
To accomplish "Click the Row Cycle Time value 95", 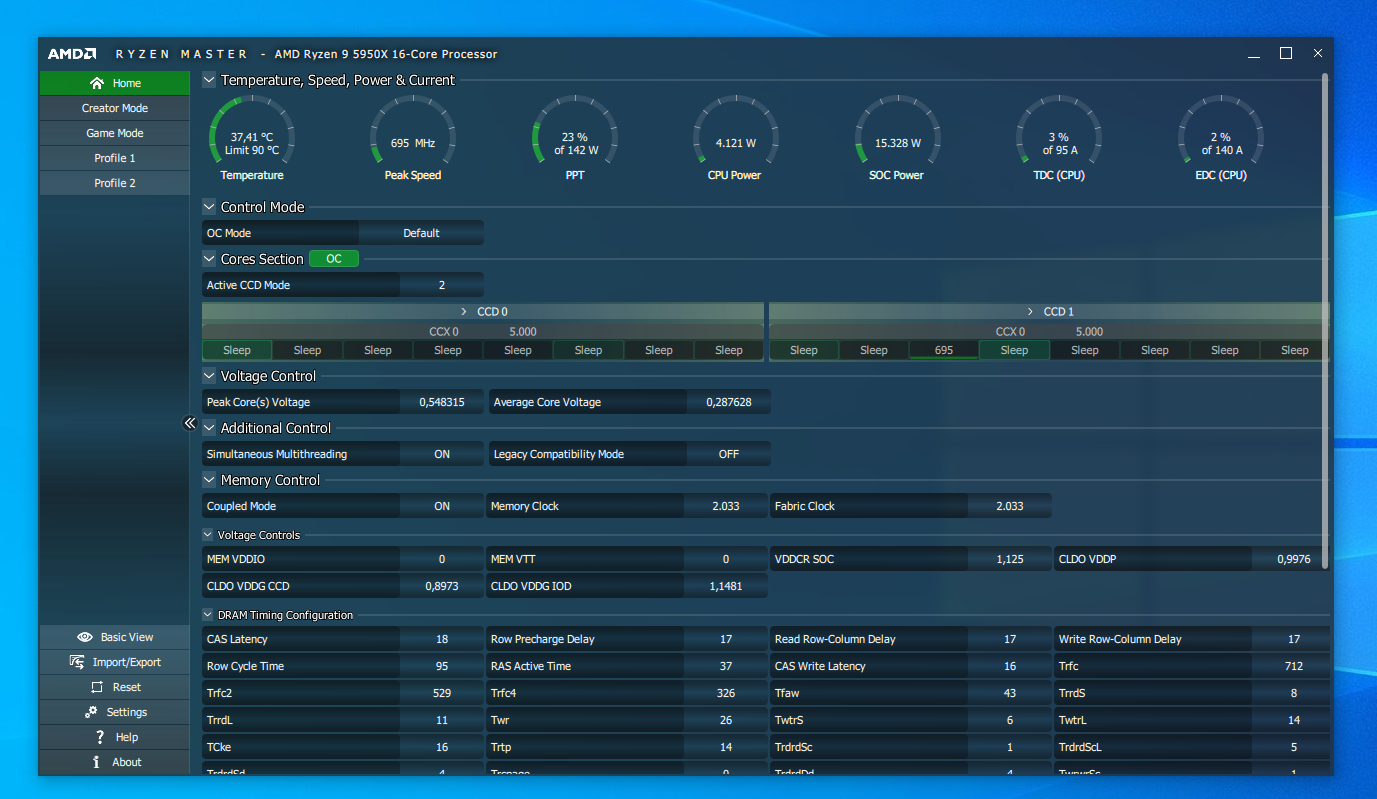I will (442, 666).
